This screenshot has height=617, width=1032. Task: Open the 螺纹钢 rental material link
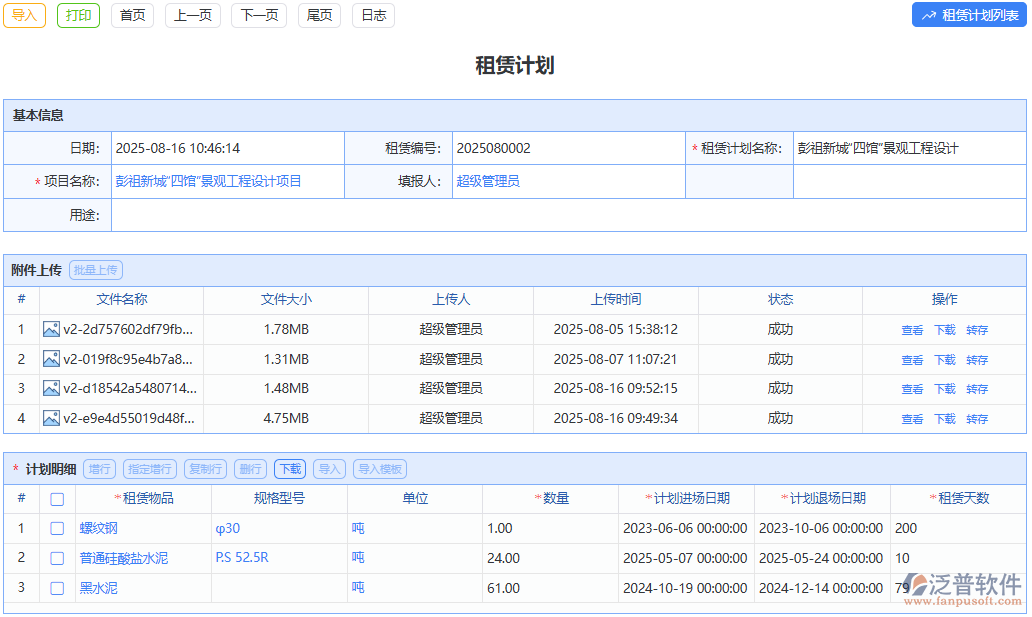96,528
